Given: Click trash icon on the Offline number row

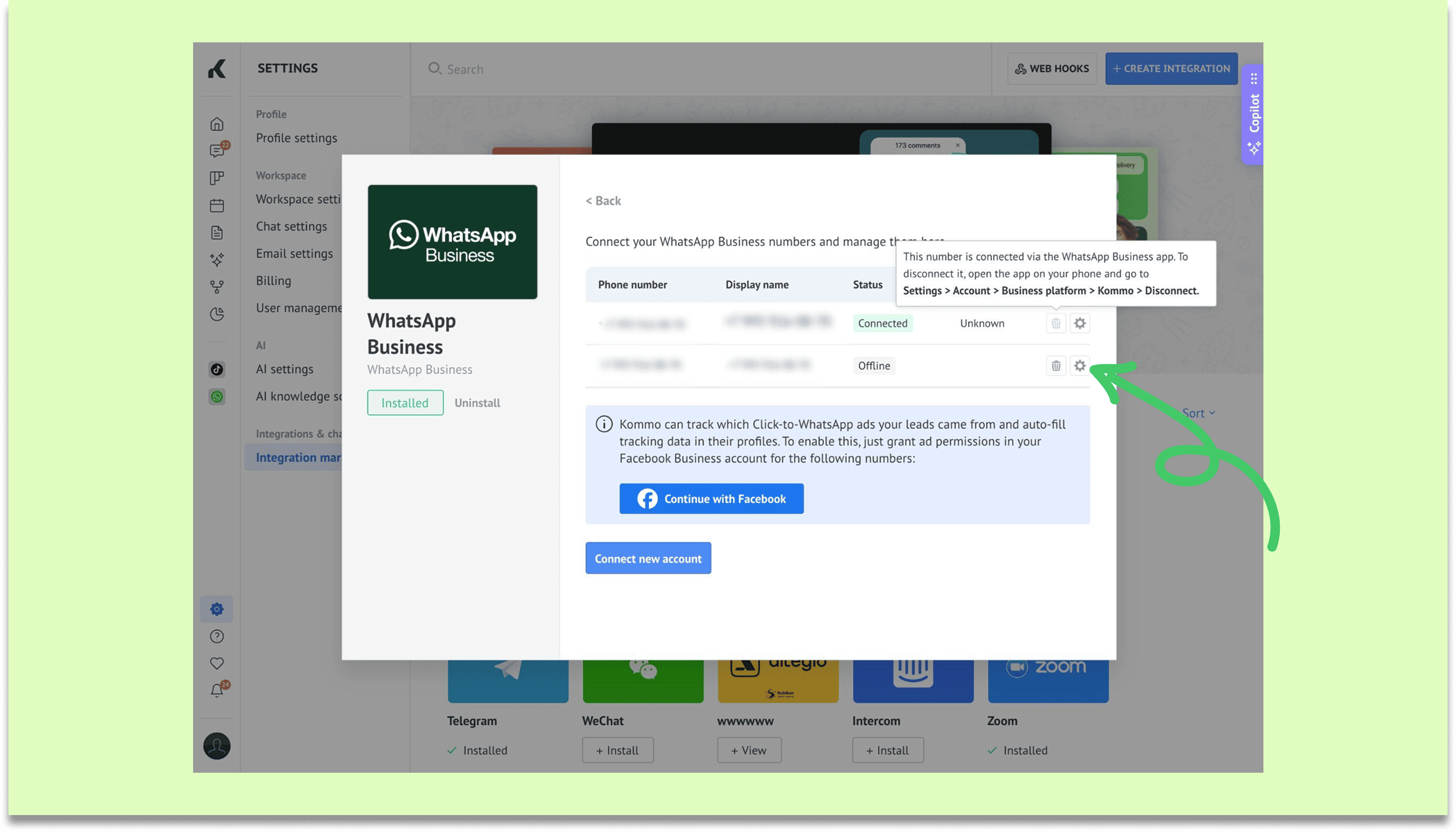Looking at the screenshot, I should point(1055,366).
